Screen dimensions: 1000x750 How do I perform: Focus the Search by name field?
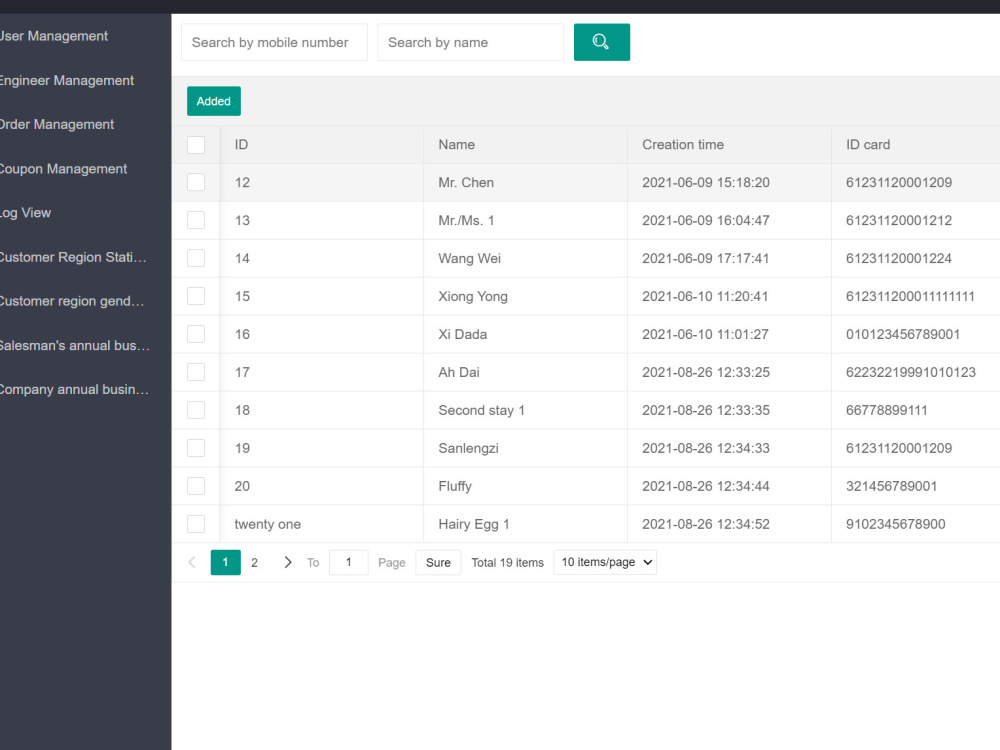(x=471, y=42)
